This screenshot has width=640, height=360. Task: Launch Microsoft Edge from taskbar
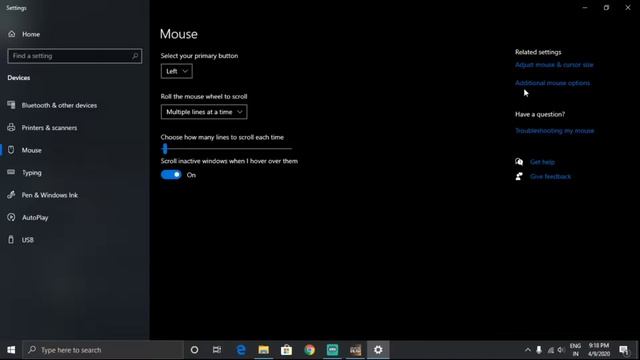coord(241,350)
